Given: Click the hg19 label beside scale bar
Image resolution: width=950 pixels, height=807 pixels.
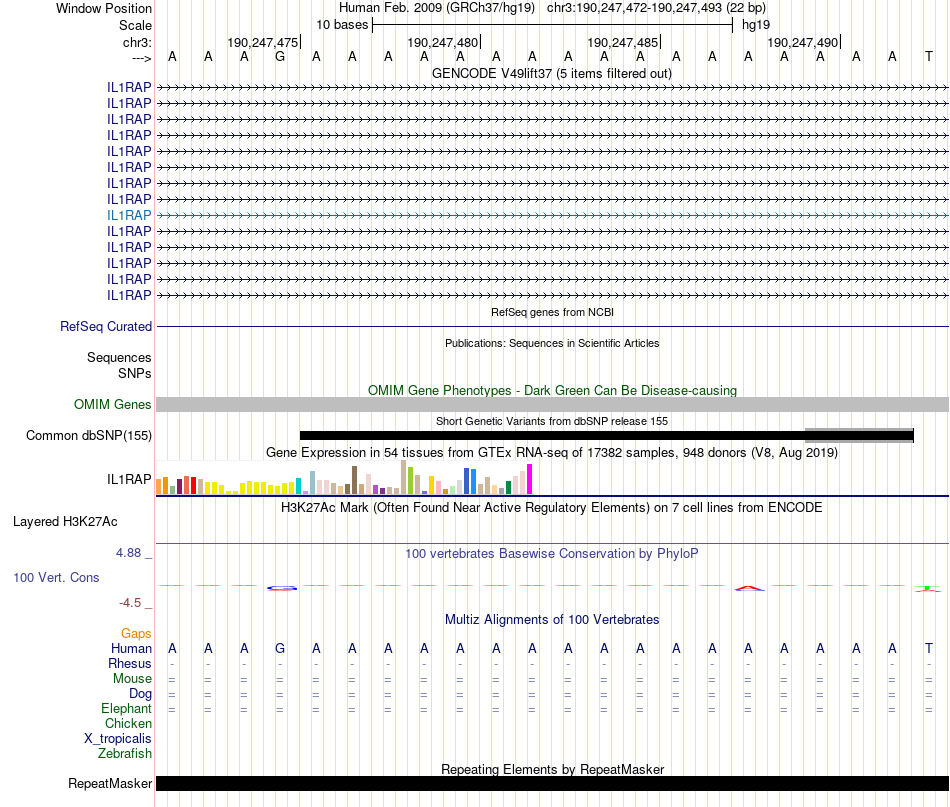Looking at the screenshot, I should pyautogui.click(x=756, y=25).
